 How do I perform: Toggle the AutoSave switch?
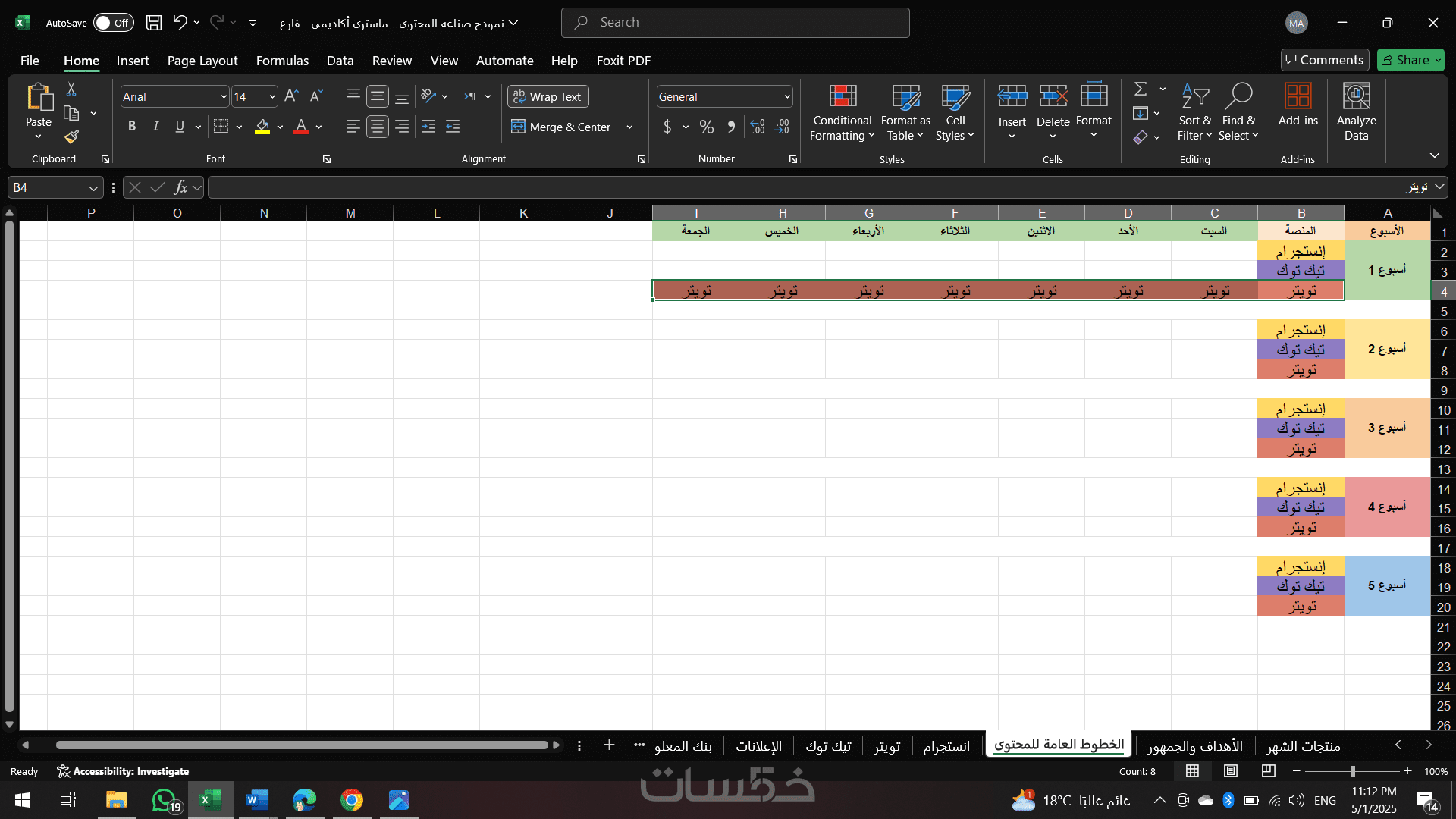click(113, 23)
